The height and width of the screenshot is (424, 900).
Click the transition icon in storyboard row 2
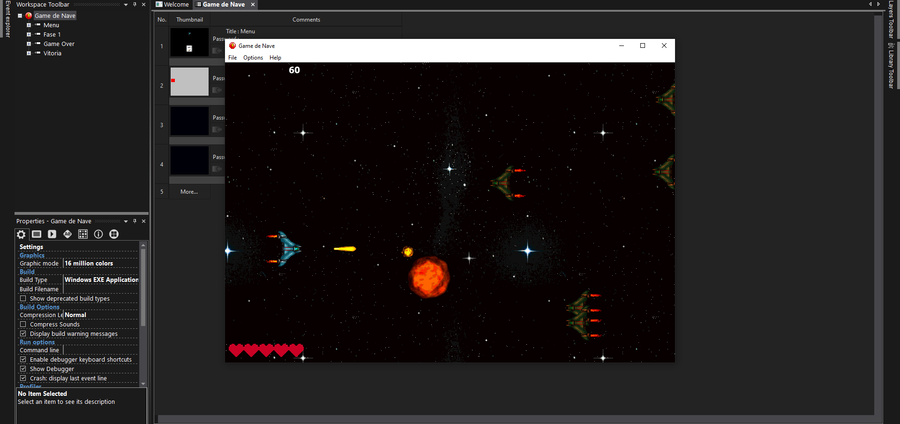pyautogui.click(x=217, y=90)
